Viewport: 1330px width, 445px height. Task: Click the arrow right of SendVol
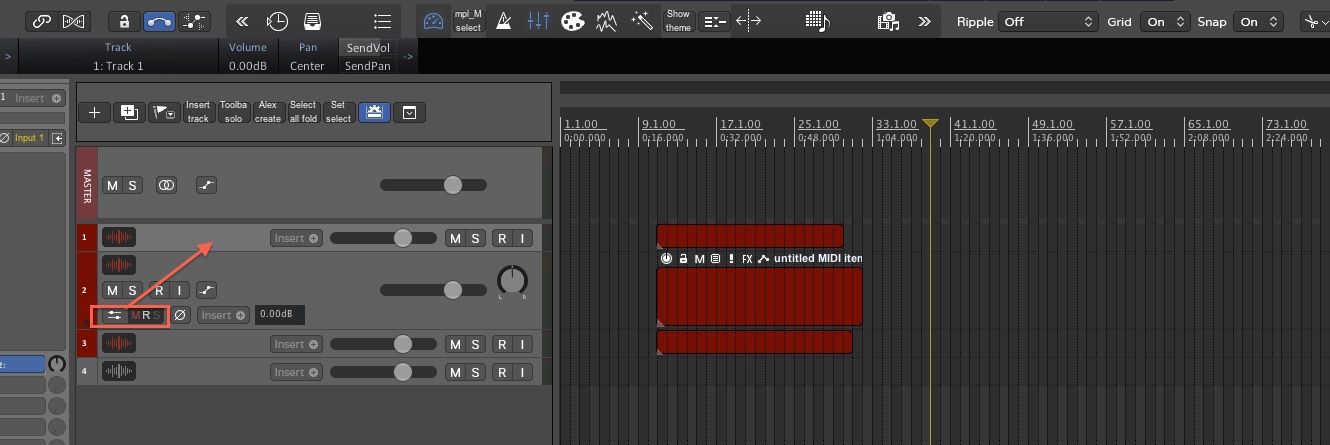(x=407, y=57)
